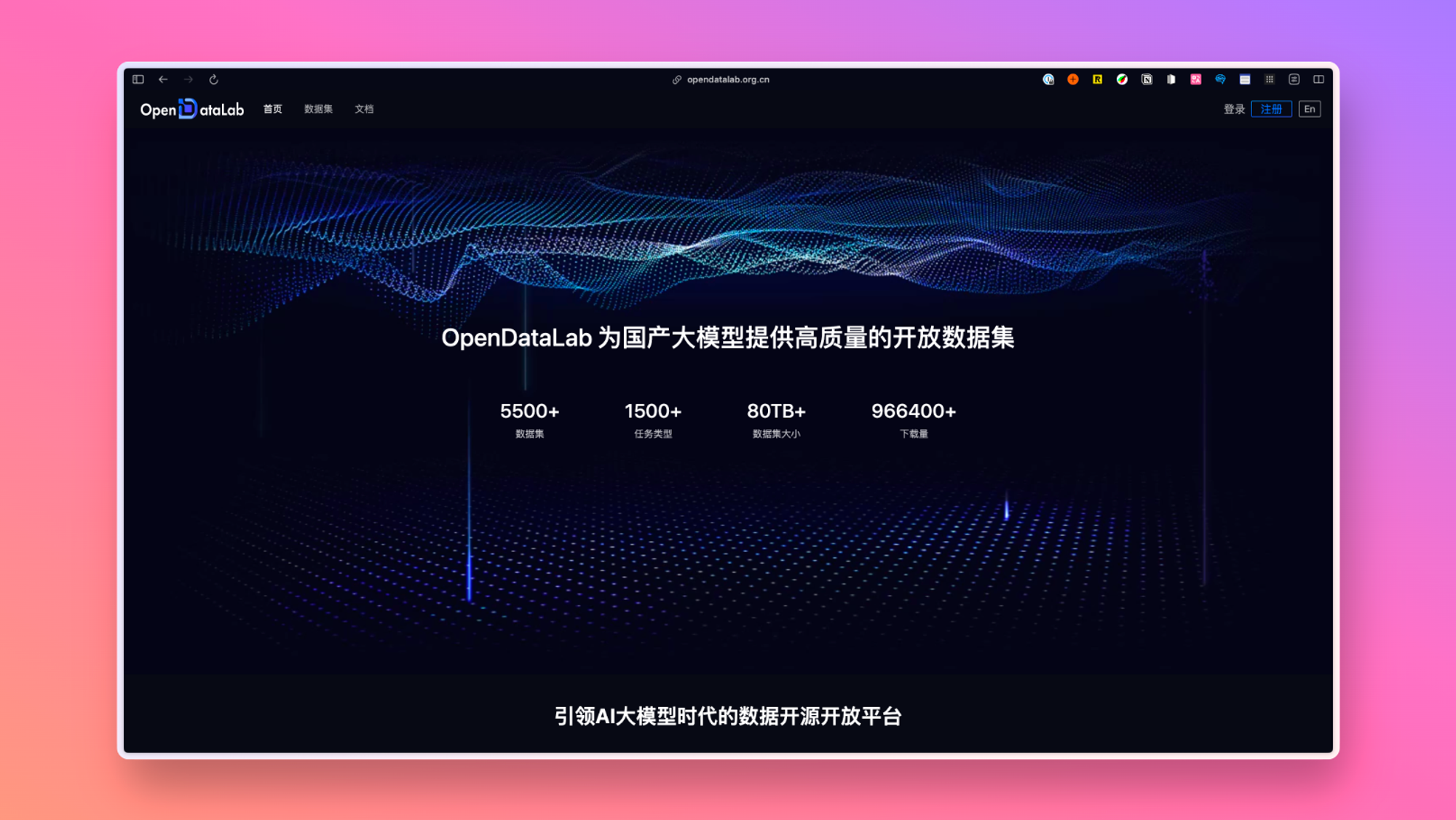The width and height of the screenshot is (1456, 820).
Task: Click the orange plus extension icon
Action: tap(1072, 79)
